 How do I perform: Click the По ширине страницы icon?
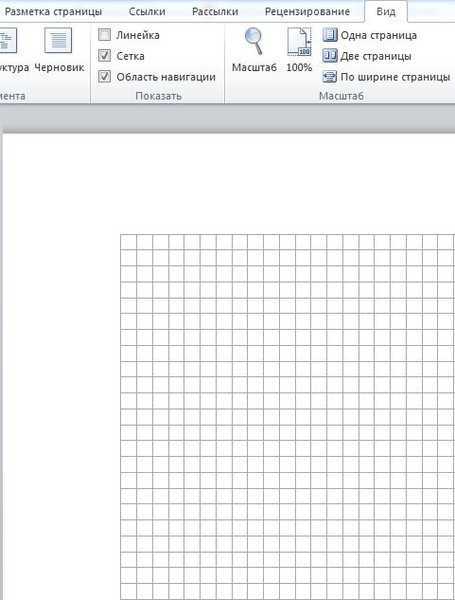pos(329,77)
